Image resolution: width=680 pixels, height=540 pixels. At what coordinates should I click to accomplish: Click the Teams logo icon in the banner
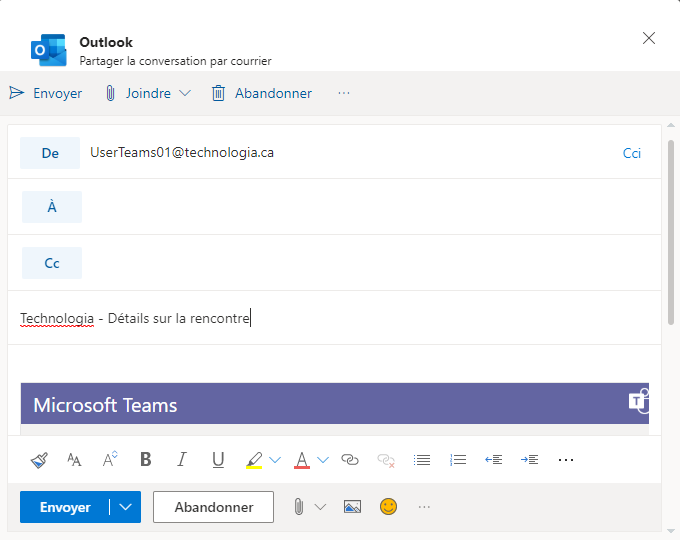point(638,401)
